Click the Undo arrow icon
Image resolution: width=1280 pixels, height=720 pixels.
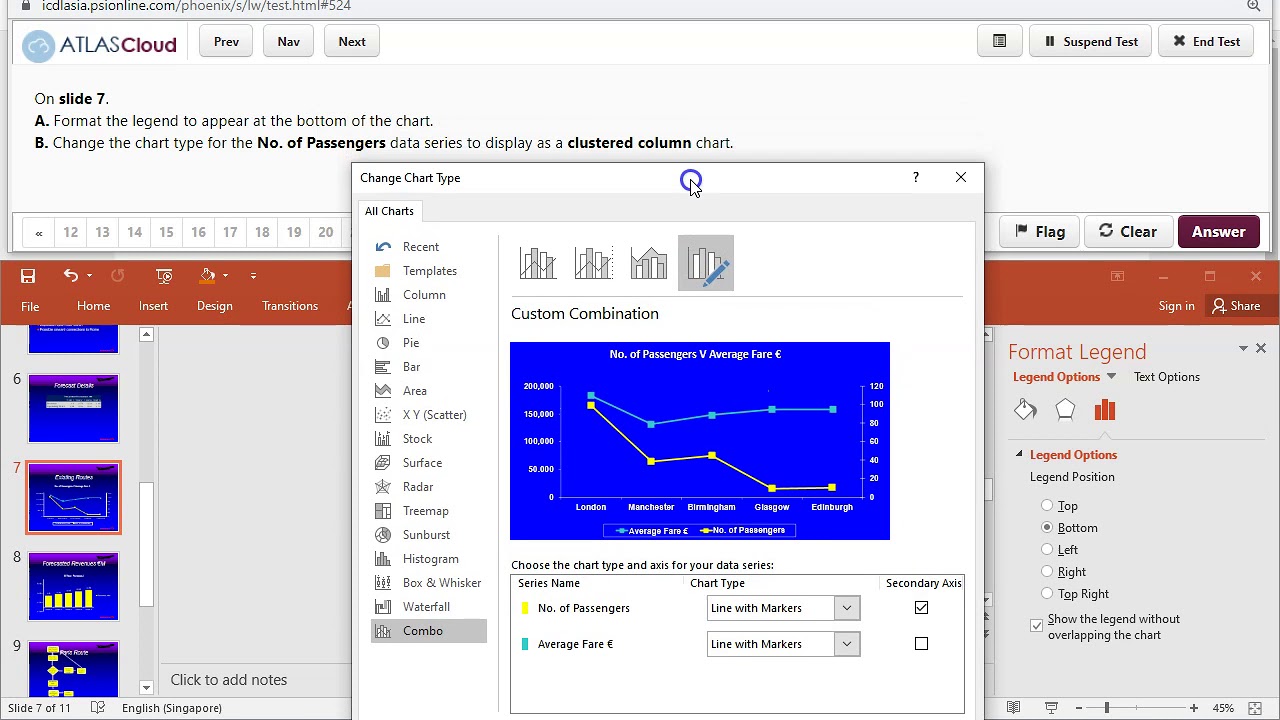click(70, 276)
